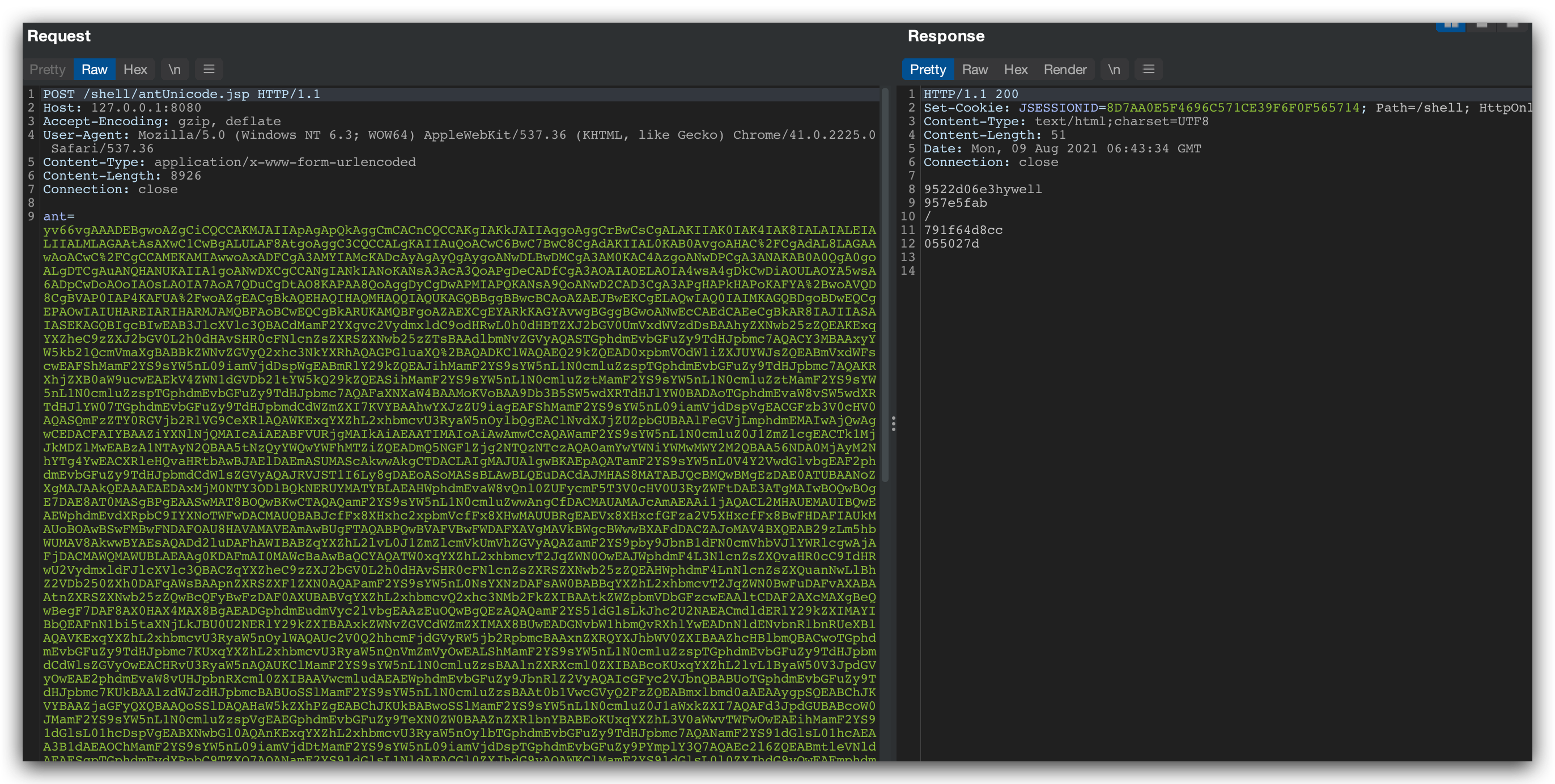Image resolution: width=1555 pixels, height=784 pixels.
Task: Toggle \n non-printable characters in Request
Action: point(175,70)
